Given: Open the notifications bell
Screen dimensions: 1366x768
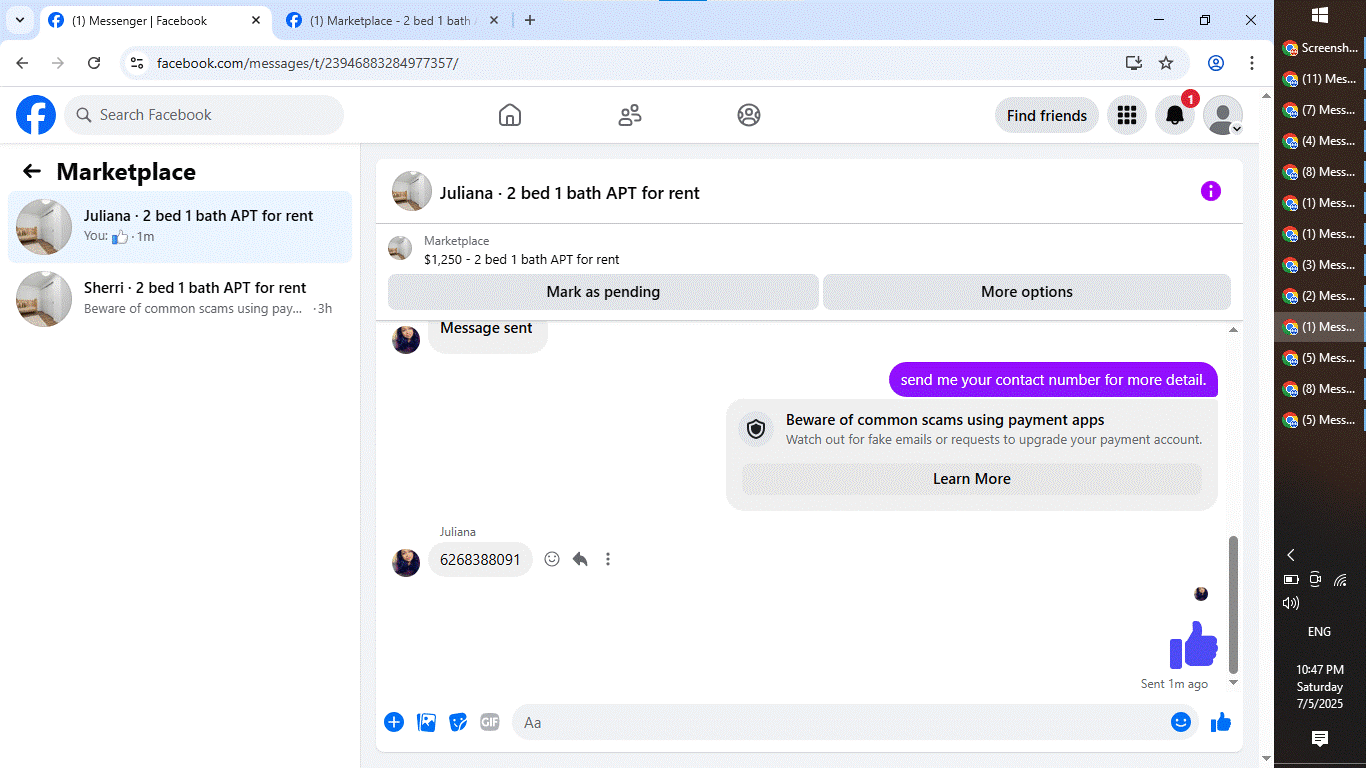Looking at the screenshot, I should pyautogui.click(x=1175, y=115).
